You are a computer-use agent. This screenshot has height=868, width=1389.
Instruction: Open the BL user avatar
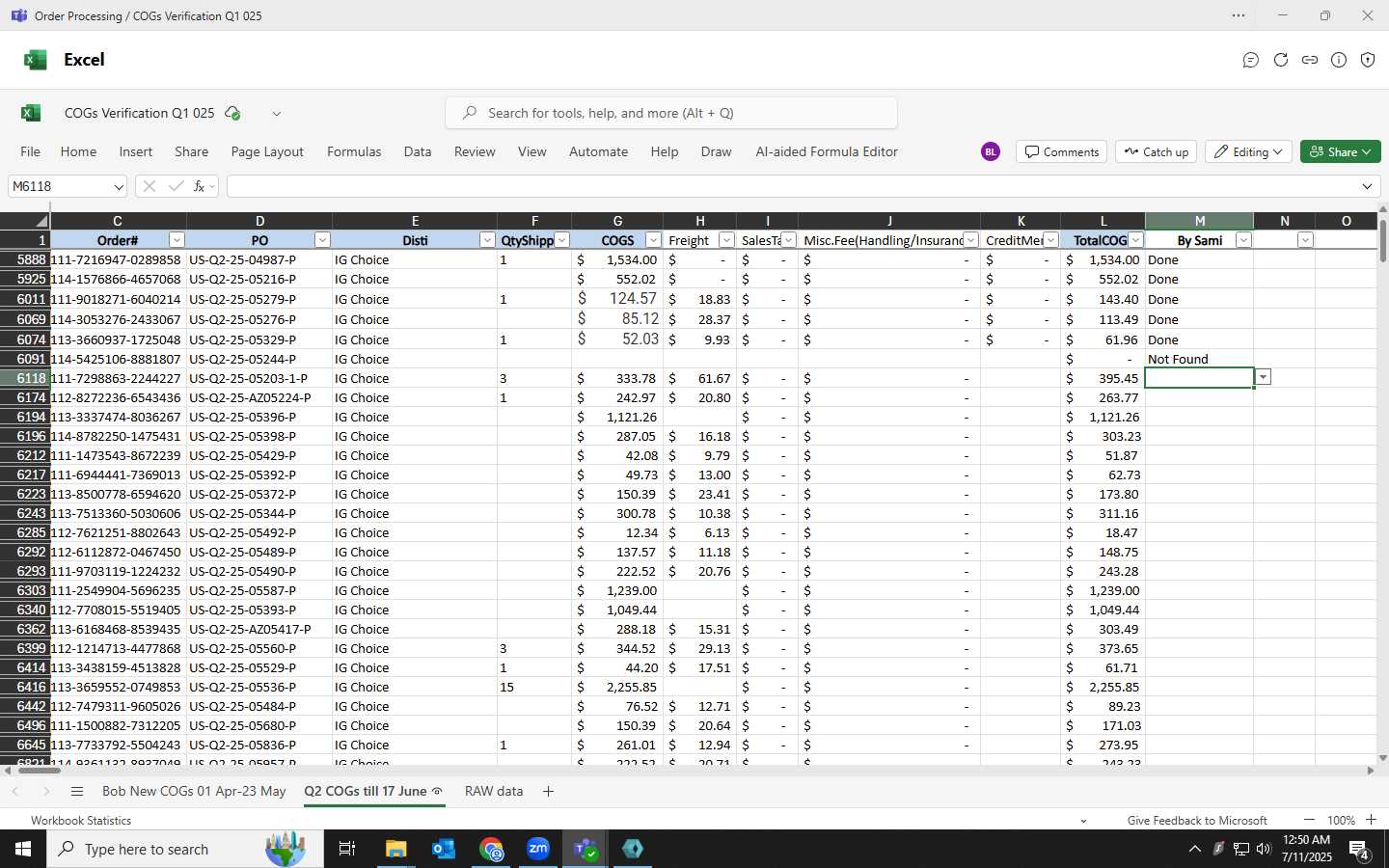point(991,151)
